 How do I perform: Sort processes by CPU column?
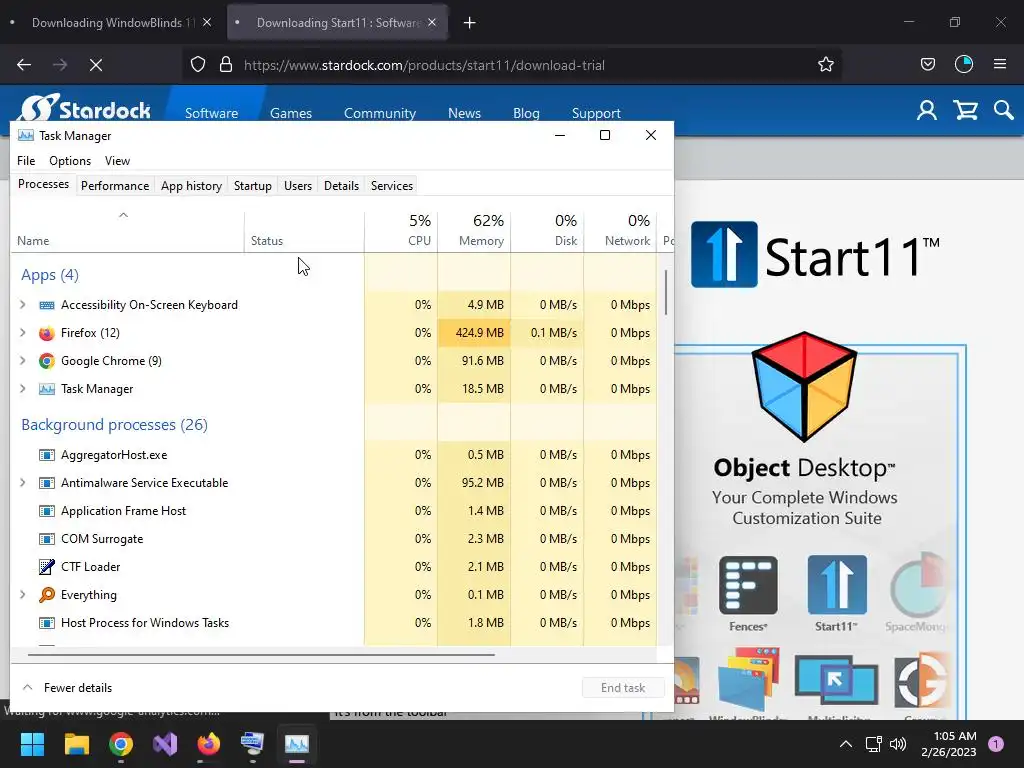coord(401,231)
